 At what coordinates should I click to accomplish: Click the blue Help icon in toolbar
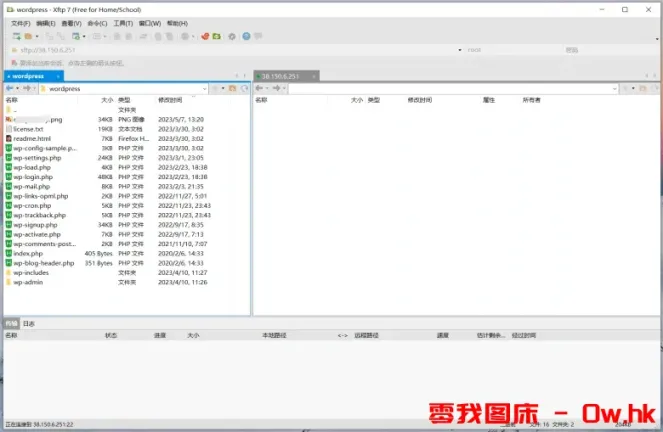(247, 36)
